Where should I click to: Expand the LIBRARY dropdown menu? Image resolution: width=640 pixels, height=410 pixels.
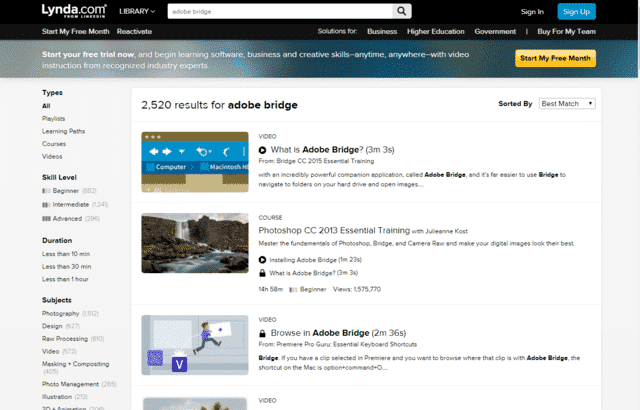(x=137, y=11)
